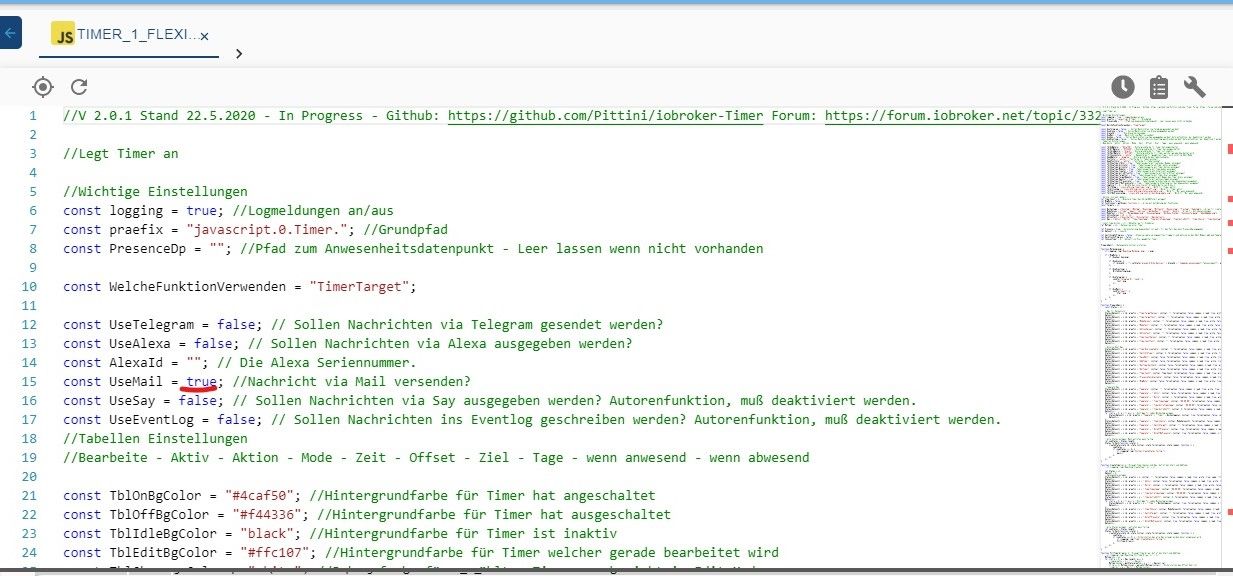Image resolution: width=1233 pixels, height=576 pixels.
Task: Click the "#ffc107" color string
Action: coord(275,553)
